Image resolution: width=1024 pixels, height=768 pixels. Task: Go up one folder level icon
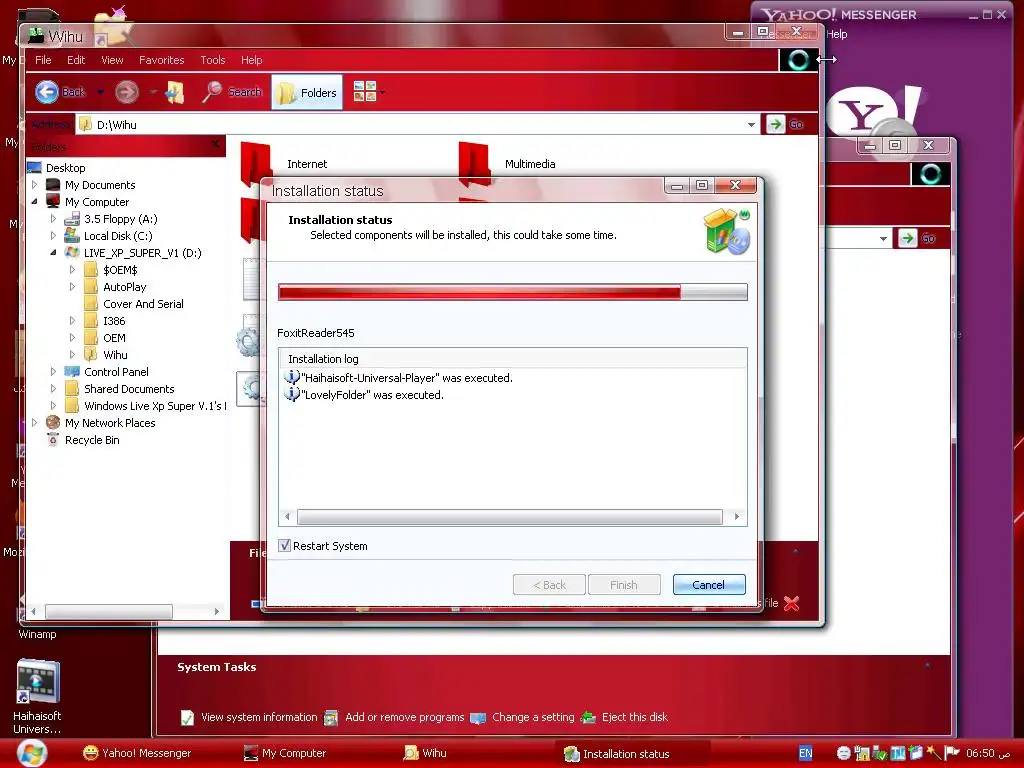174,92
